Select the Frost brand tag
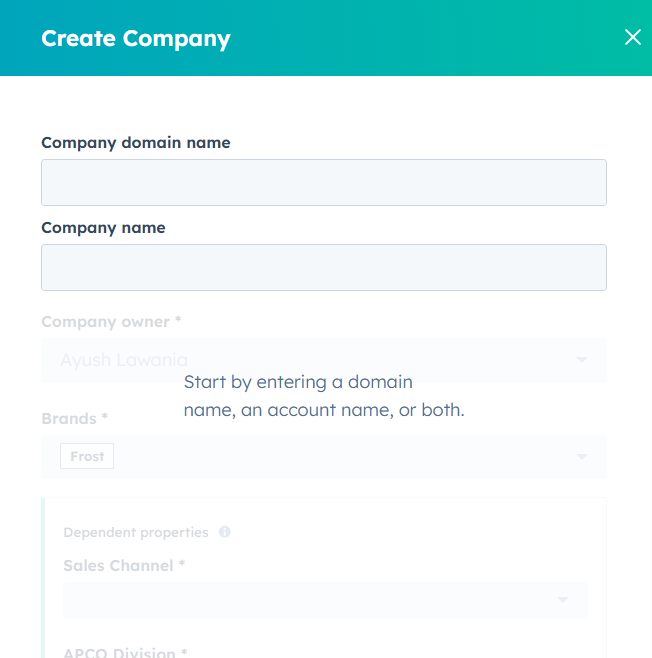652x658 pixels. [x=87, y=456]
